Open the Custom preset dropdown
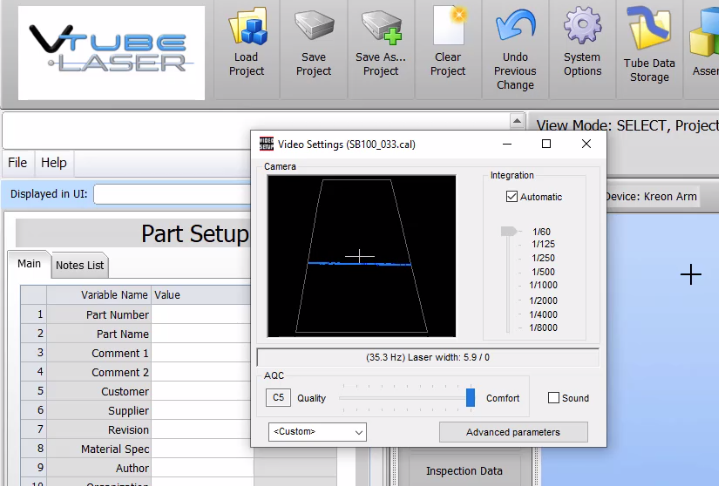Viewport: 719px width, 486px height. click(x=317, y=432)
